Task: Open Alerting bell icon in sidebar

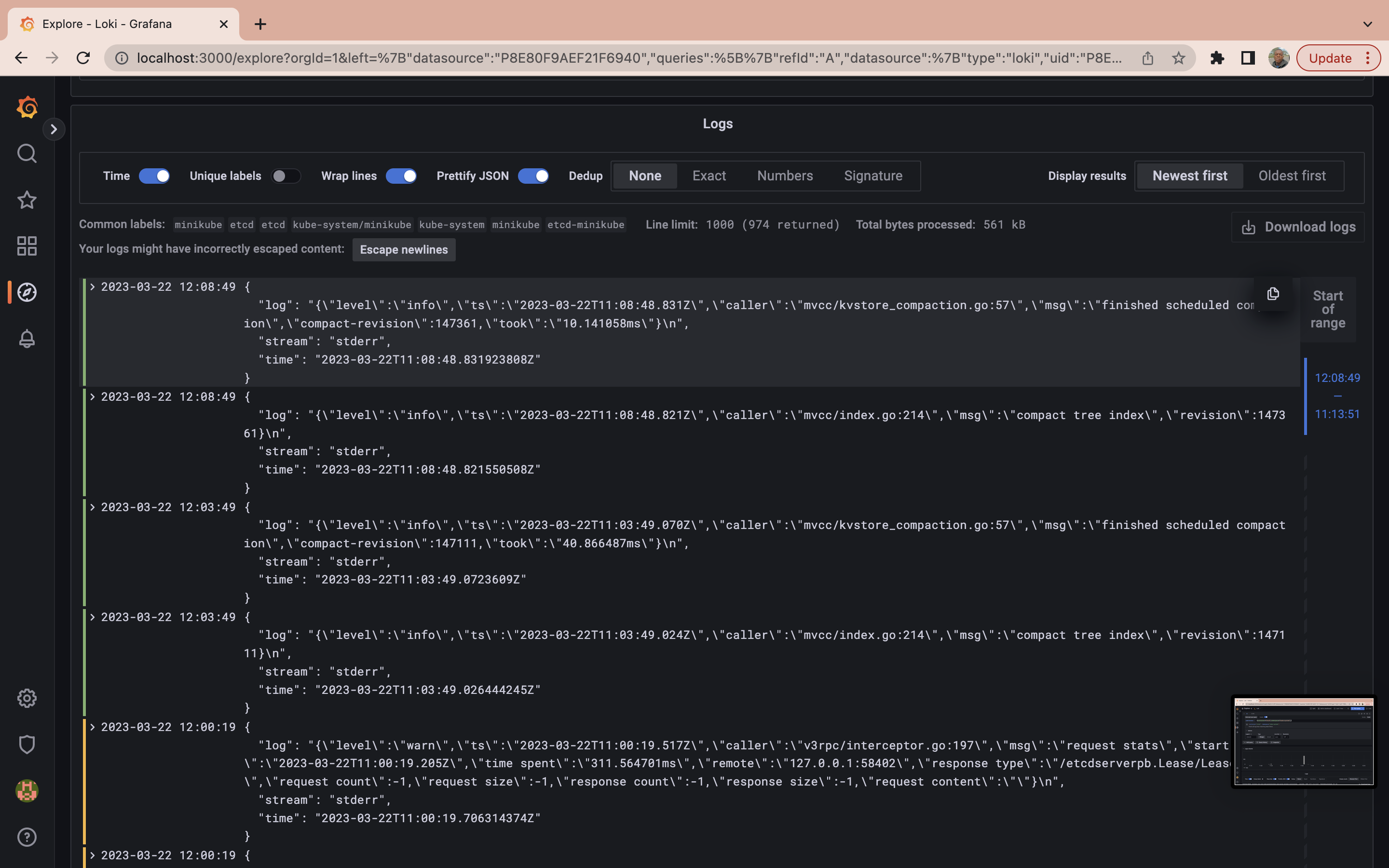Action: point(27,339)
